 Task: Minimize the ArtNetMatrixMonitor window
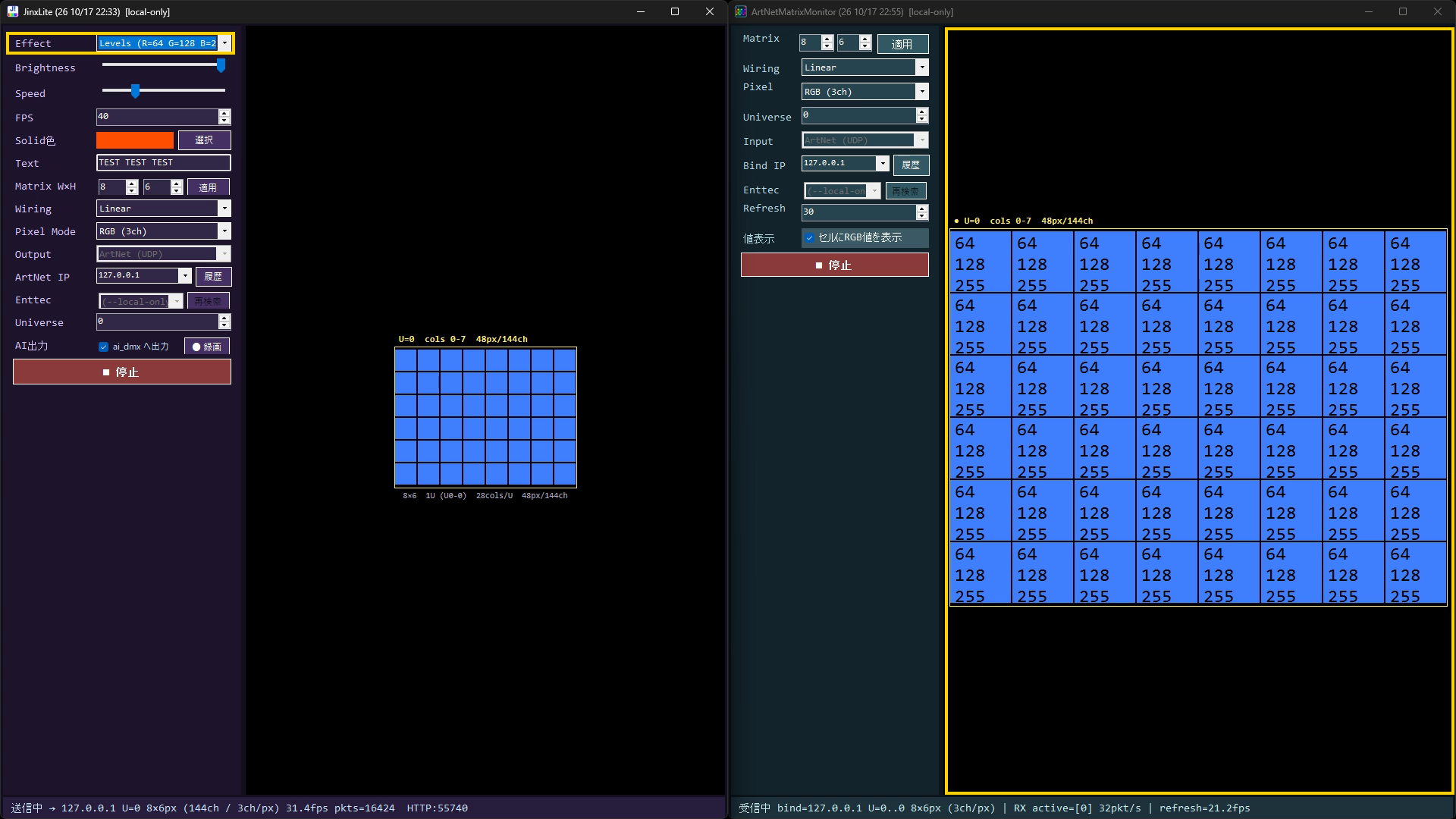click(x=1369, y=11)
